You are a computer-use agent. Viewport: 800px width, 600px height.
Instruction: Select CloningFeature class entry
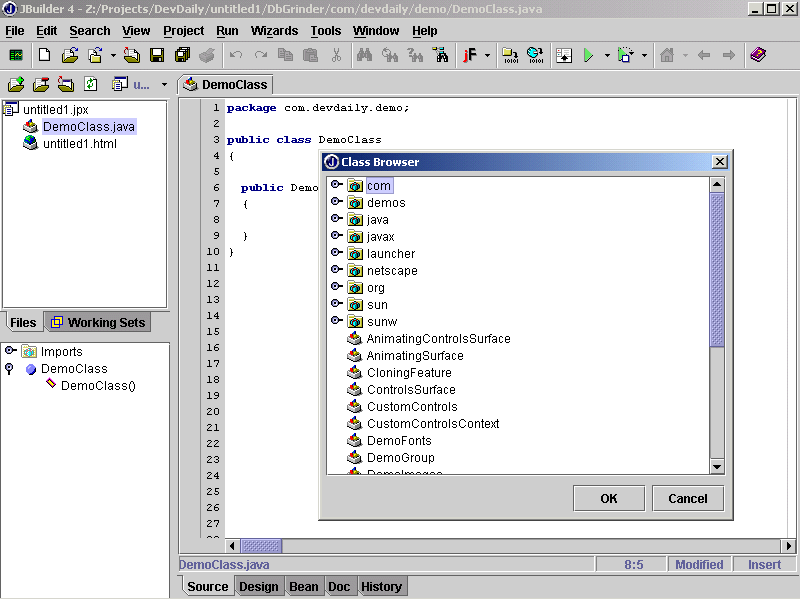(x=409, y=373)
